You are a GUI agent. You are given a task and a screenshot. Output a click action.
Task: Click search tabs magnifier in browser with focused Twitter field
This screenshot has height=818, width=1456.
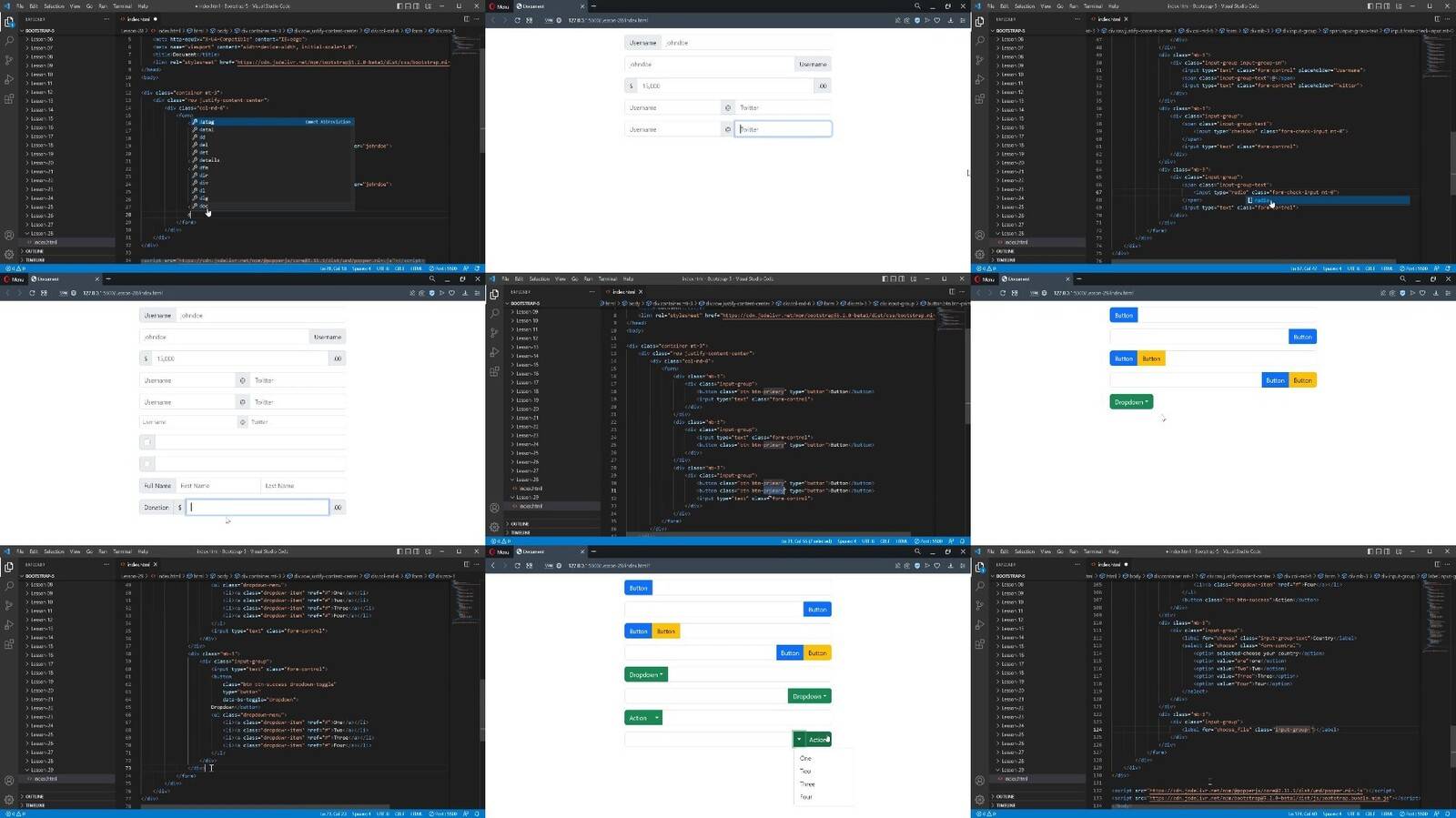[x=916, y=6]
